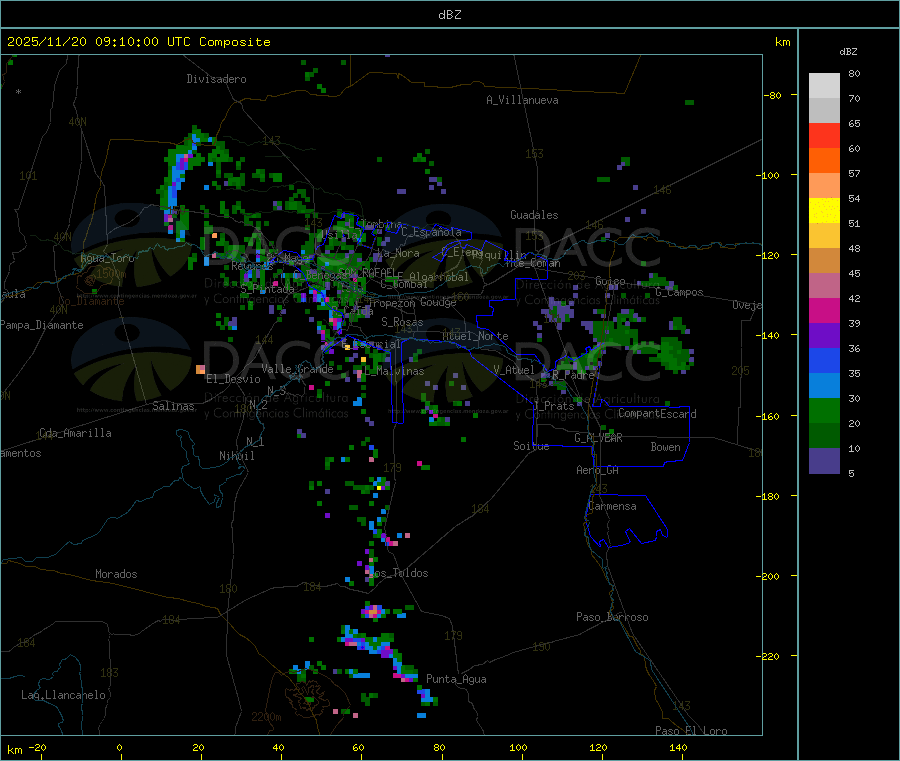
Task: Click the Salinas location label
Action: coord(173,406)
